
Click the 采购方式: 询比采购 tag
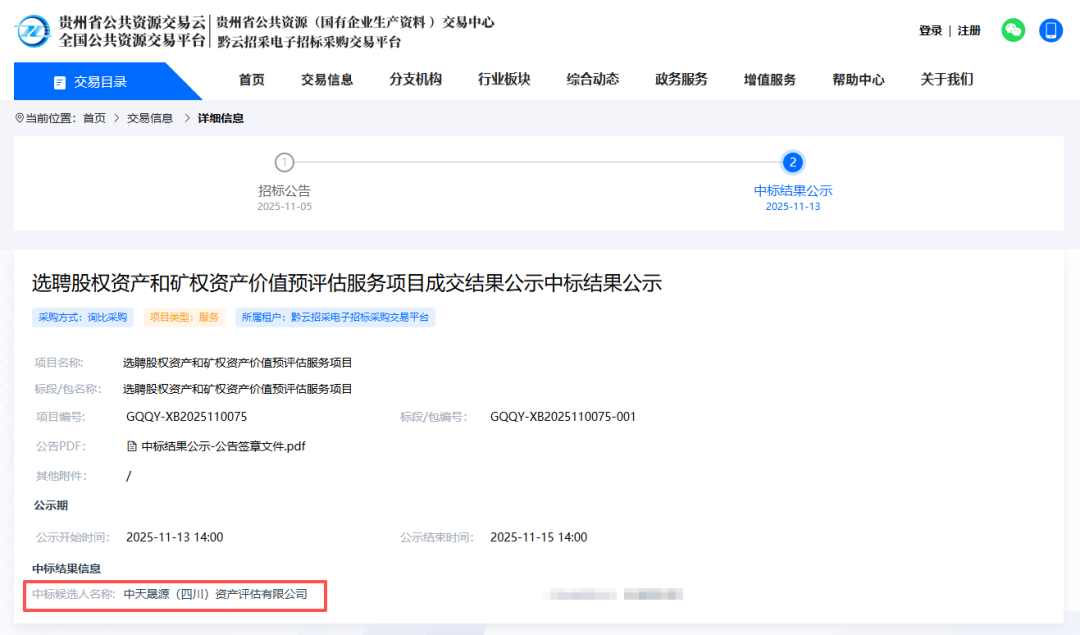click(x=82, y=317)
